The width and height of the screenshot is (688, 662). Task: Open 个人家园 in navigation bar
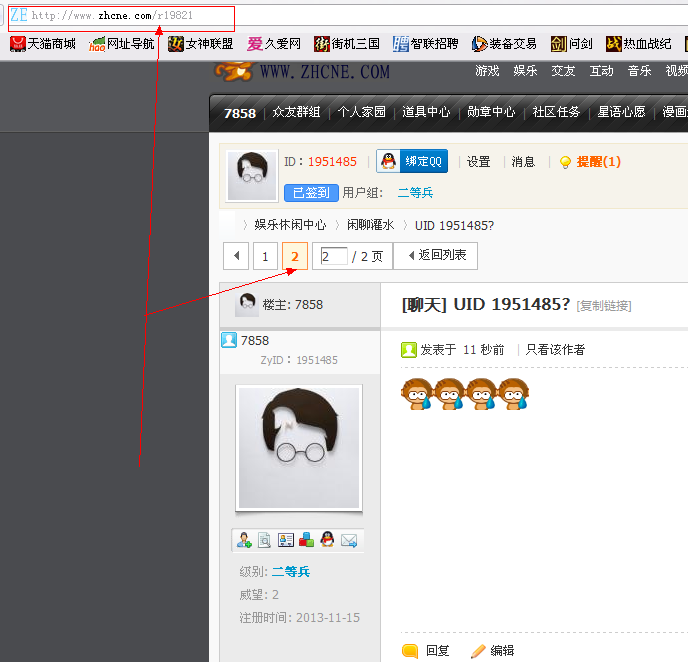pyautogui.click(x=362, y=112)
